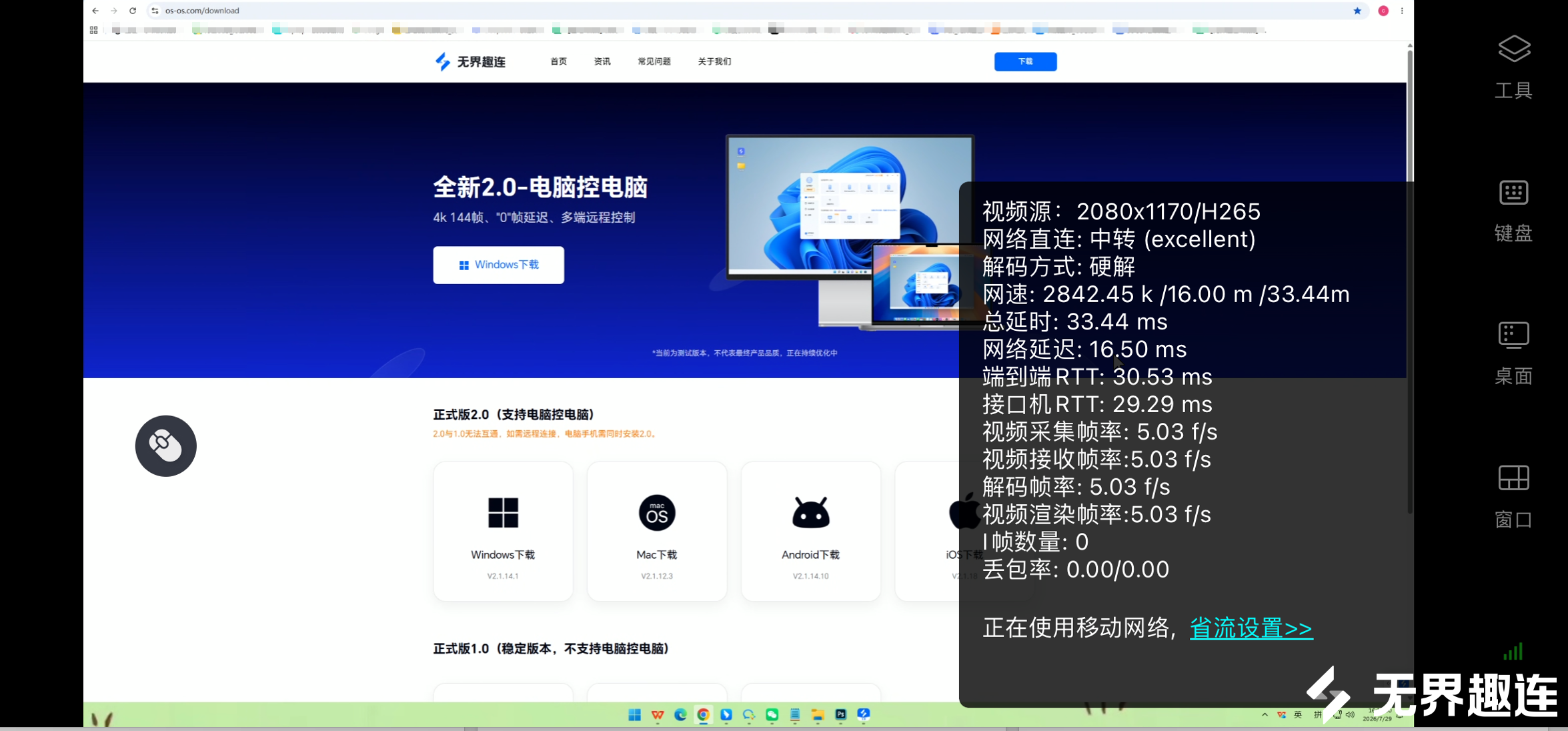Click the stat line 网络延迟: 16.50 ms
1568x731 pixels.
[x=1084, y=349]
